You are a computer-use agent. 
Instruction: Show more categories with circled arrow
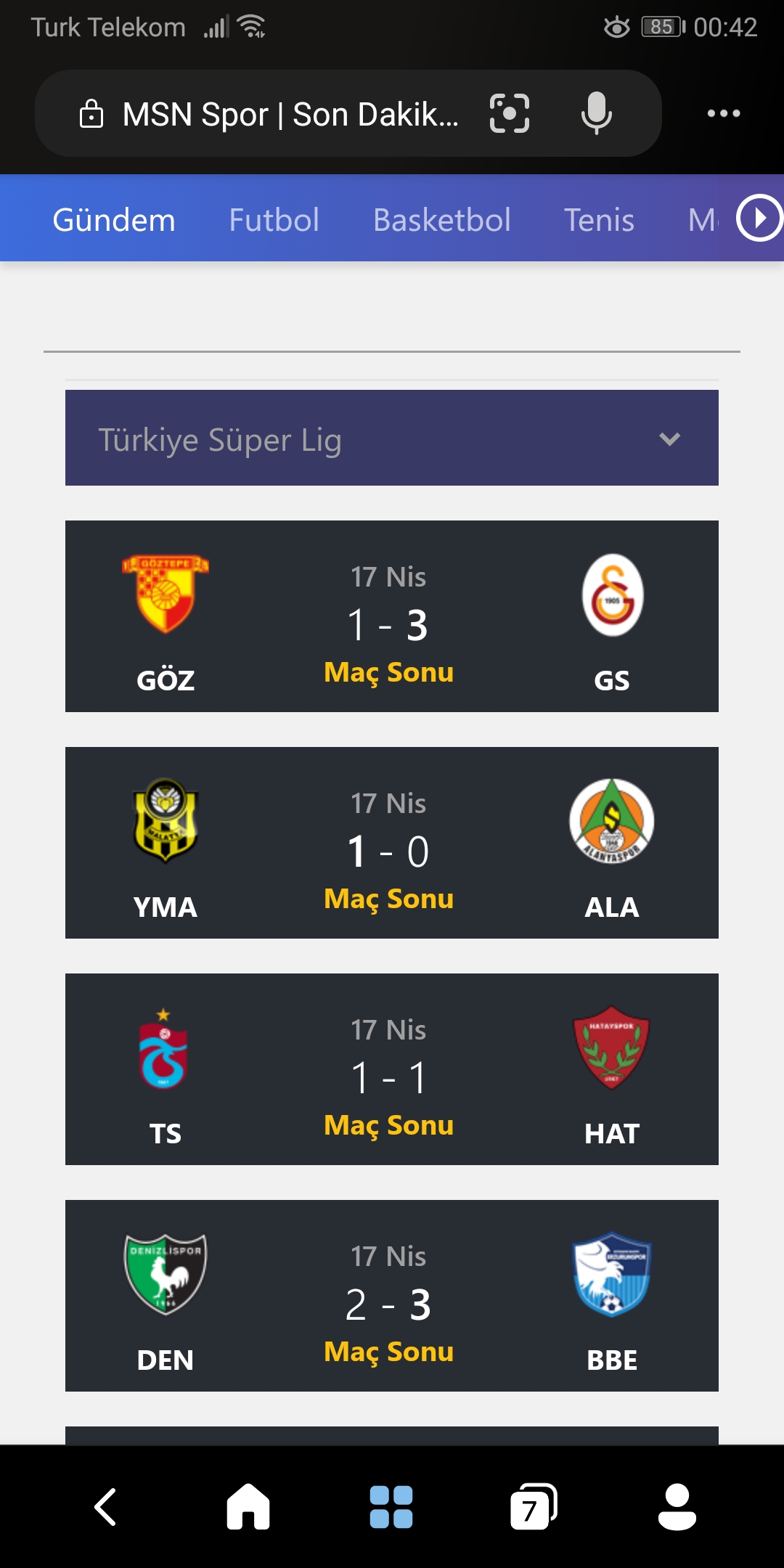(x=759, y=218)
